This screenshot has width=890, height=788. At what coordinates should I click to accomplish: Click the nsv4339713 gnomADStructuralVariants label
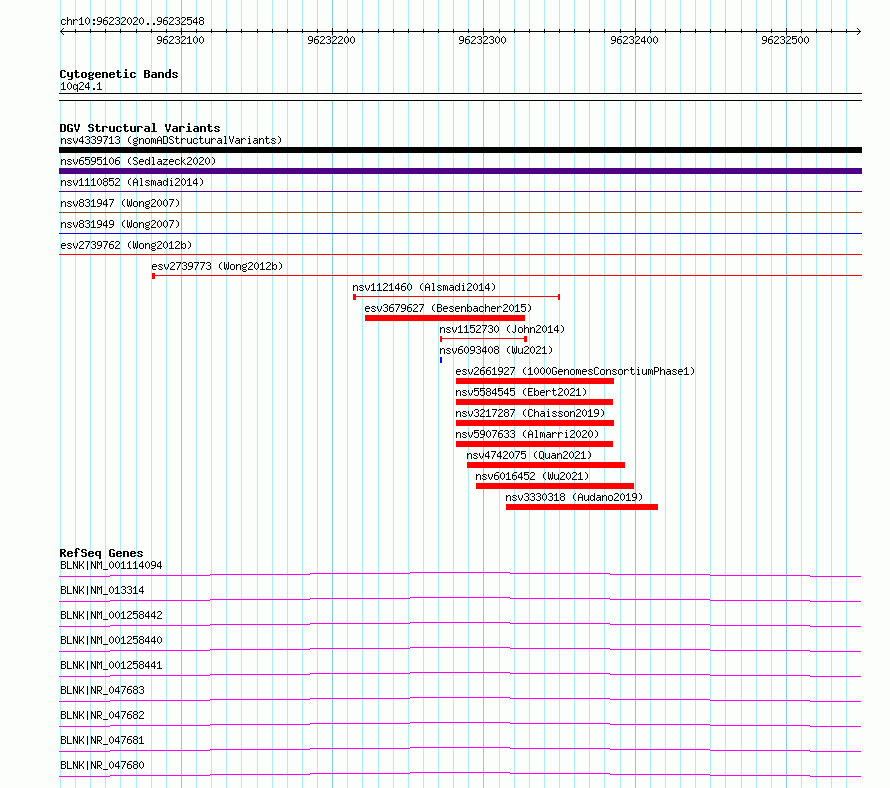coord(171,140)
